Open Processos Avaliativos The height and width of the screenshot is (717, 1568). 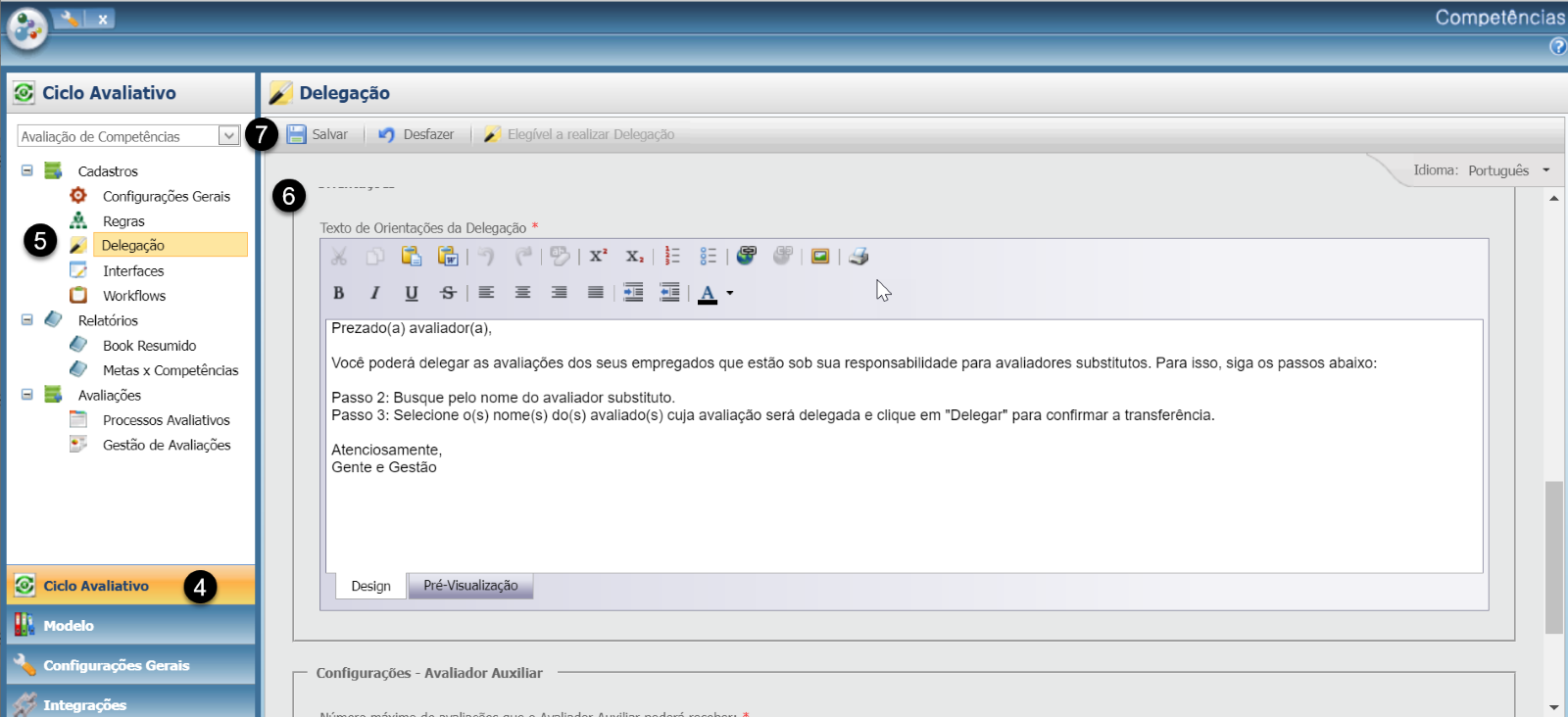pos(167,420)
